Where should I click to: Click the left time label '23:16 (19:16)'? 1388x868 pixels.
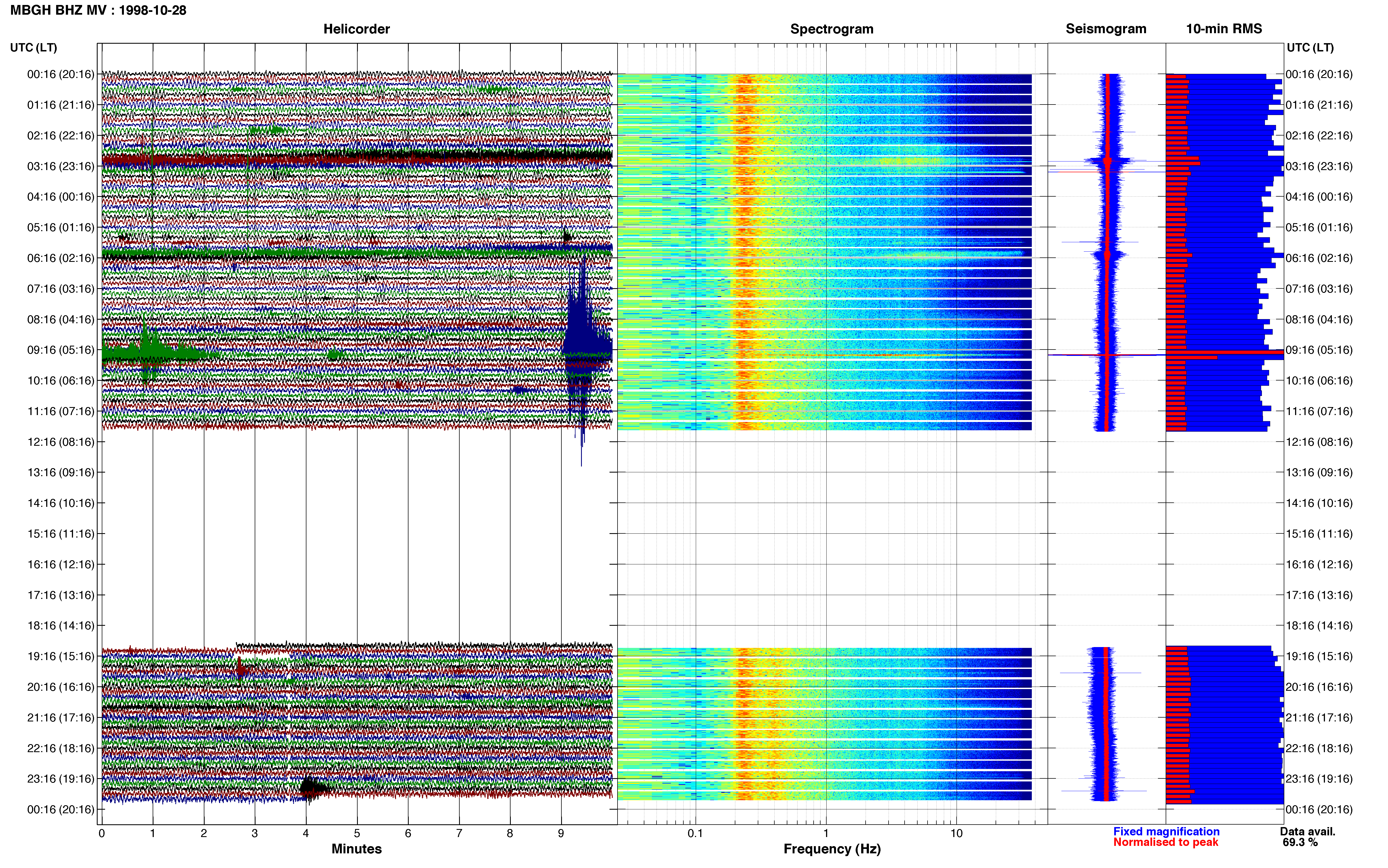point(60,779)
